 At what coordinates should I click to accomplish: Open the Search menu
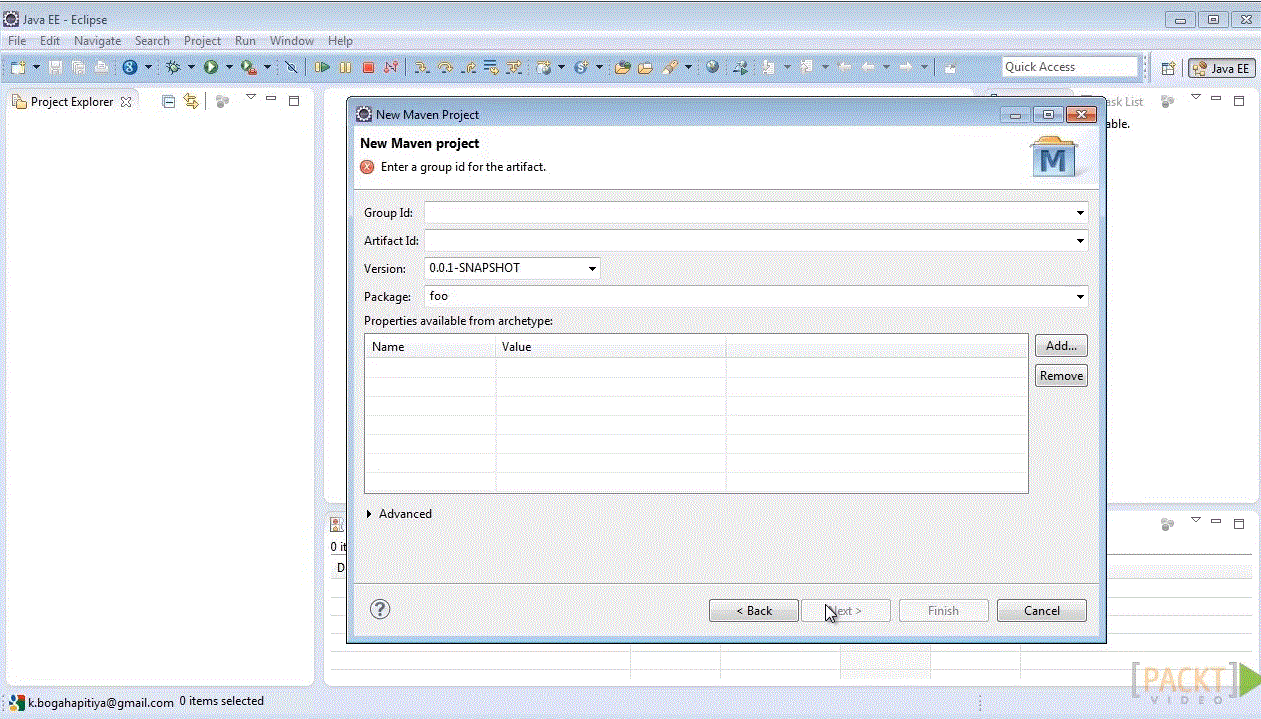[152, 41]
